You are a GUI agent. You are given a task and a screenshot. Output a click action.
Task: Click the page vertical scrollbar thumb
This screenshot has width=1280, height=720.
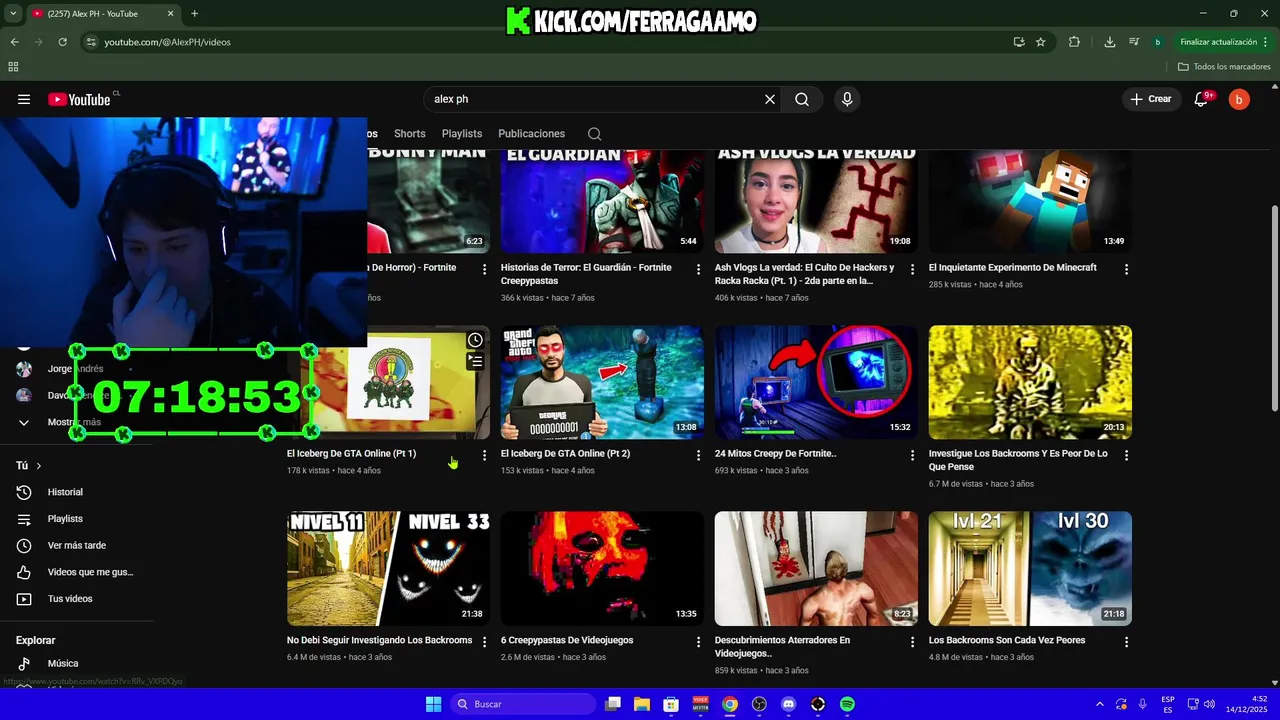pos(1274,307)
